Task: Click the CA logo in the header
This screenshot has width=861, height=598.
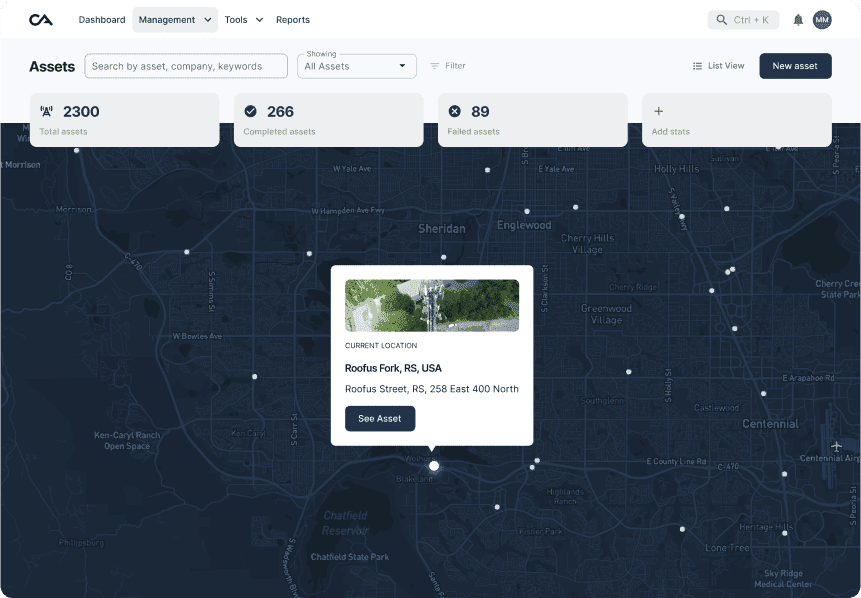Action: (x=41, y=20)
